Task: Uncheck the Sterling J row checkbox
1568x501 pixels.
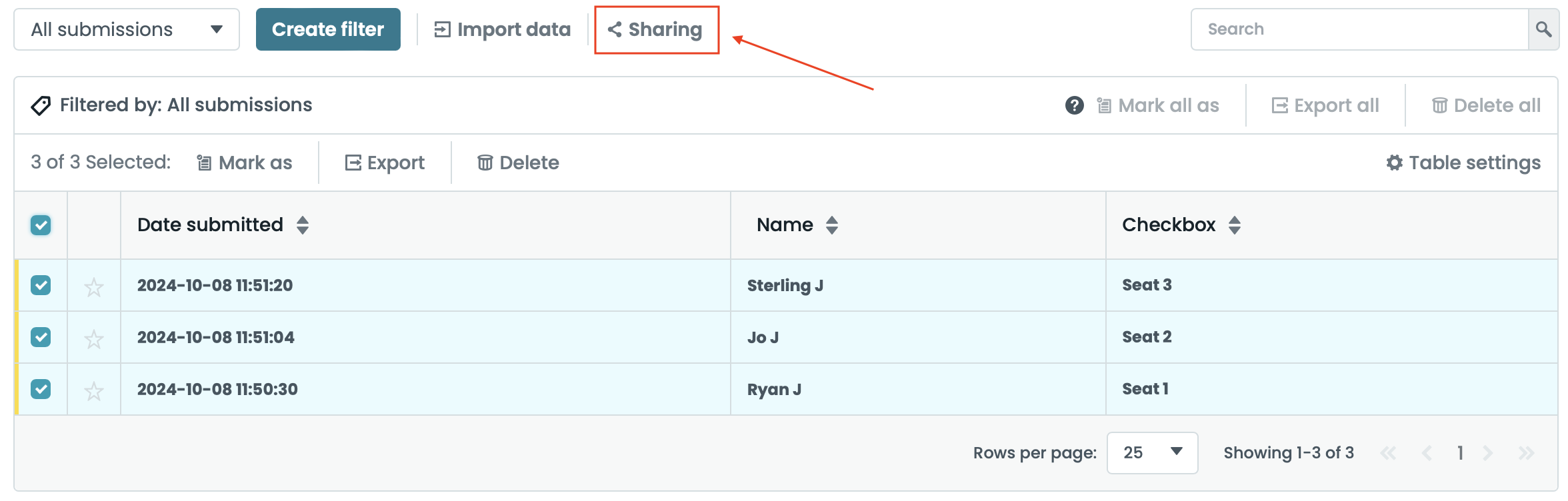Action: click(41, 285)
